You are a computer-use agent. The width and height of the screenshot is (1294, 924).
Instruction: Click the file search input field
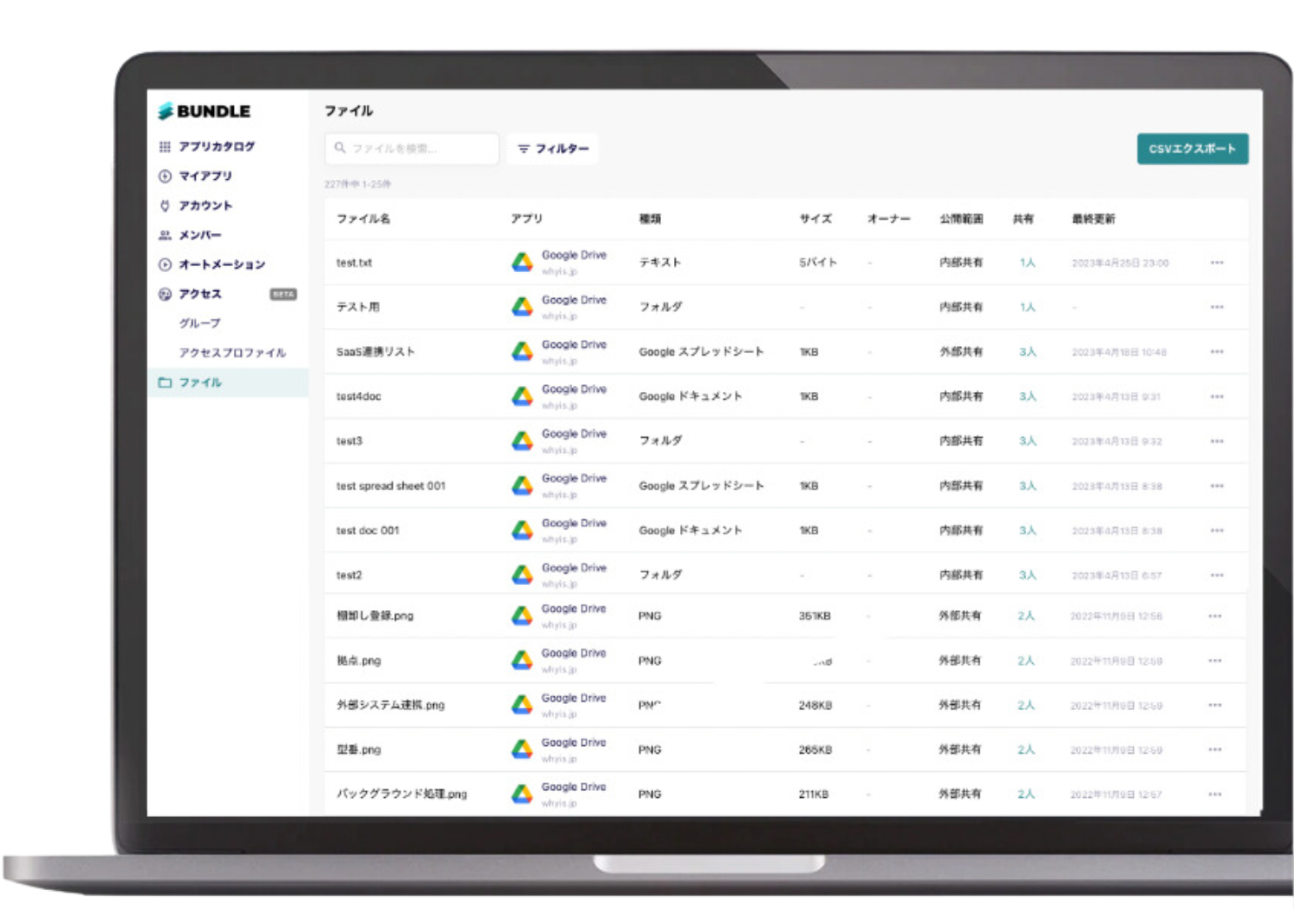(x=412, y=149)
